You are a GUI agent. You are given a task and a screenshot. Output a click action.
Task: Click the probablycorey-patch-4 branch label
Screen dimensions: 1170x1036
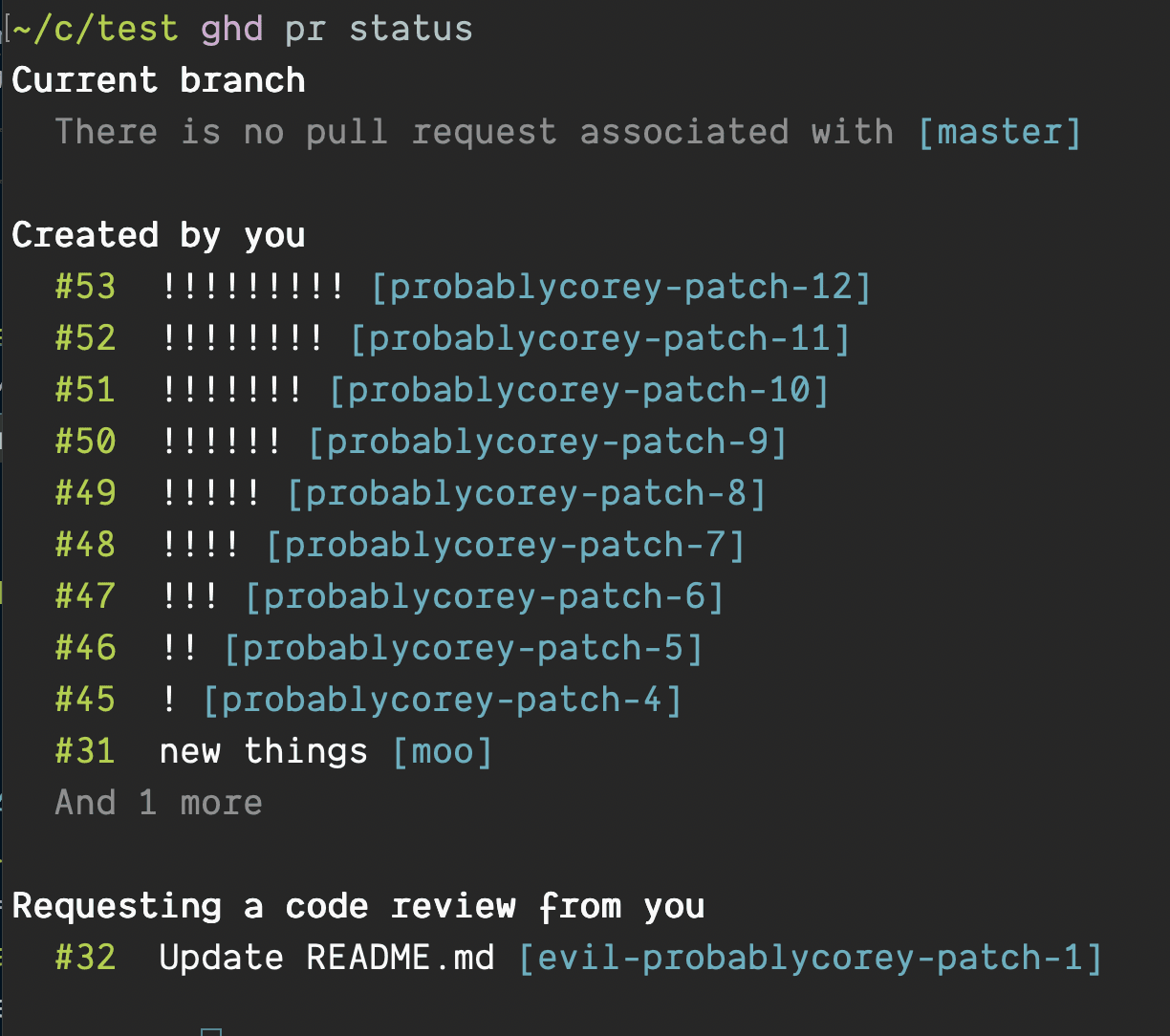[442, 700]
